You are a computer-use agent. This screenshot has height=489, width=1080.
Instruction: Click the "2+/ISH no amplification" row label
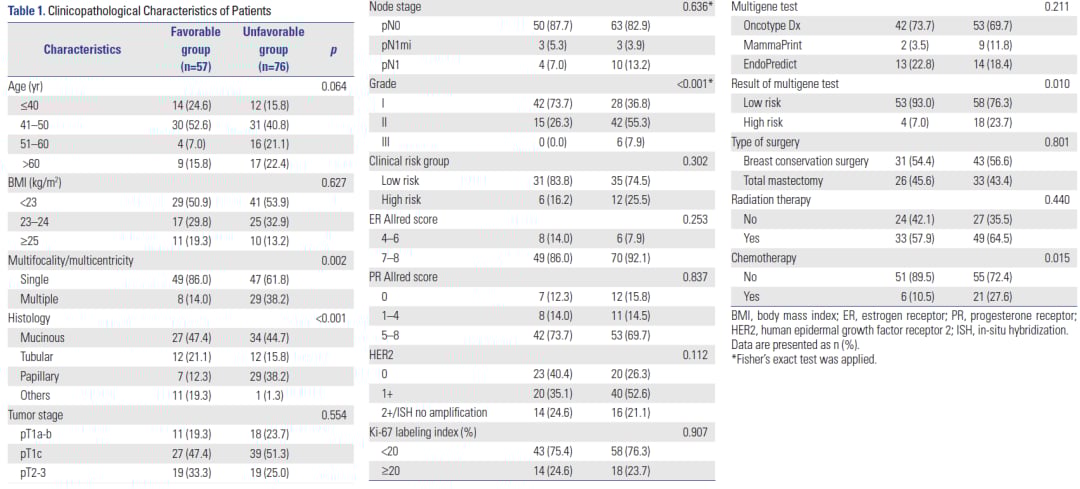tap(434, 412)
